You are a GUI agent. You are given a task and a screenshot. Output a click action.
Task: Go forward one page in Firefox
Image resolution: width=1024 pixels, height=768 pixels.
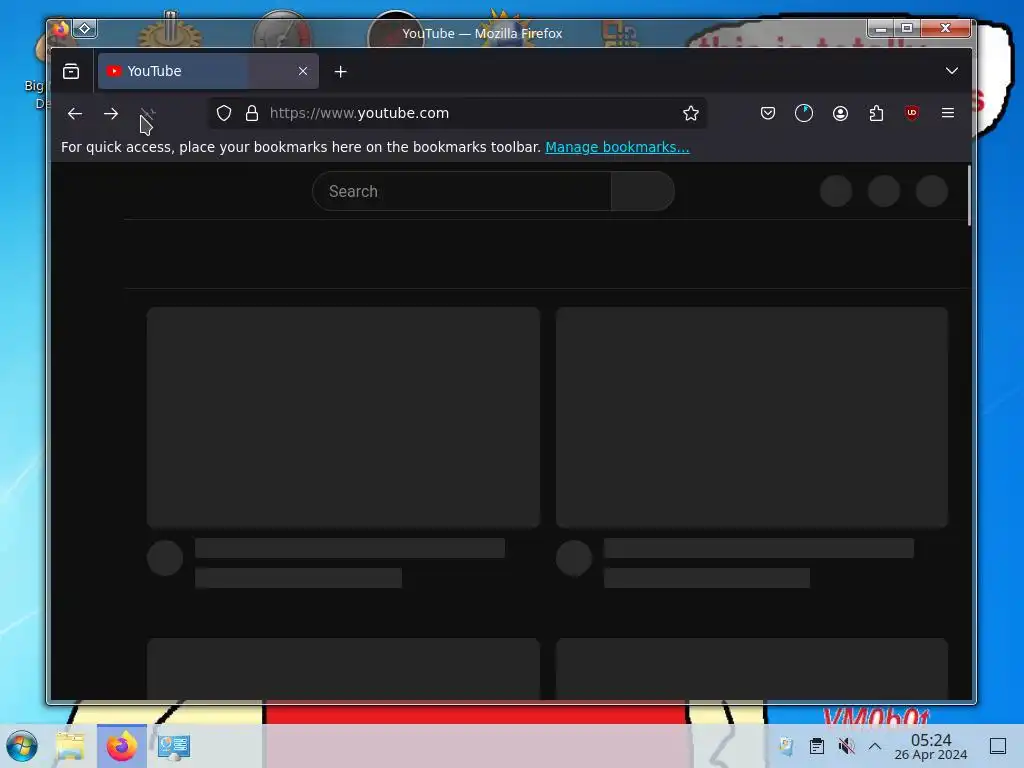point(111,114)
